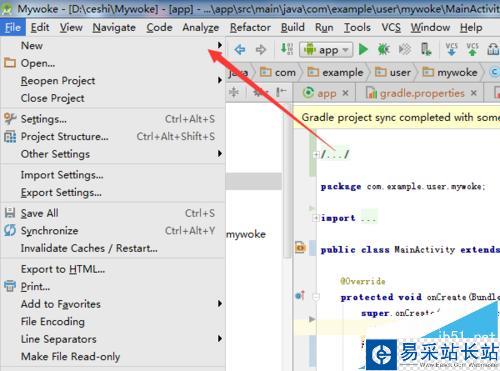
Task: Select the mywoke item in project panel
Action: pyautogui.click(x=246, y=234)
